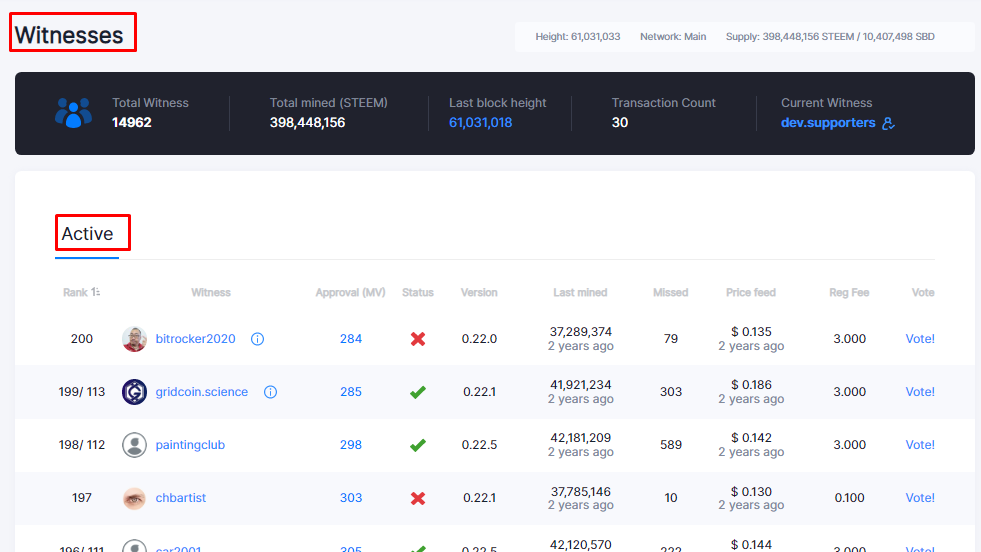Viewport: 981px width, 552px height.
Task: Open the last block height 61,031,018 link
Action: (x=480, y=123)
